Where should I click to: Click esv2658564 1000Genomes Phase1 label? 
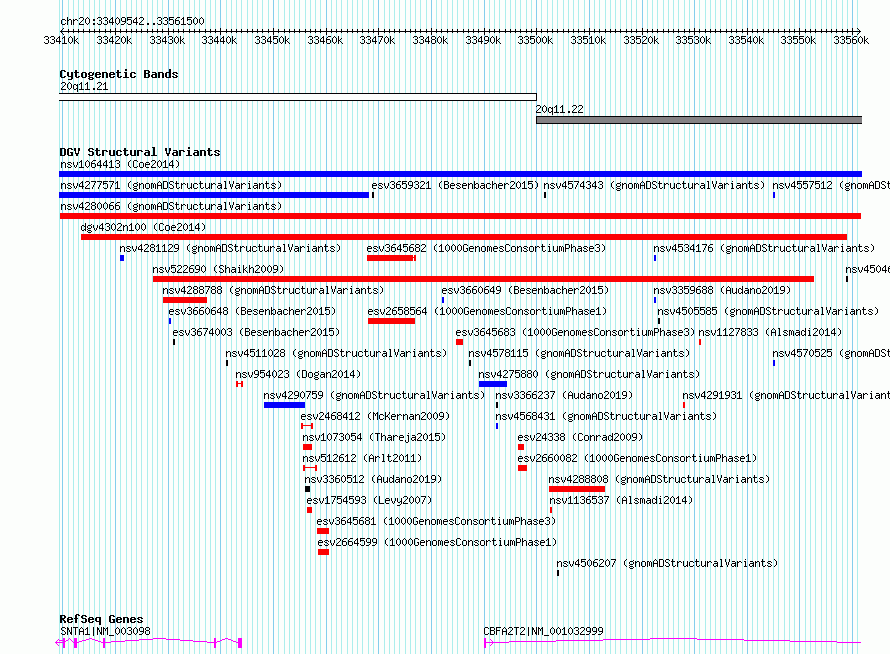(487, 312)
